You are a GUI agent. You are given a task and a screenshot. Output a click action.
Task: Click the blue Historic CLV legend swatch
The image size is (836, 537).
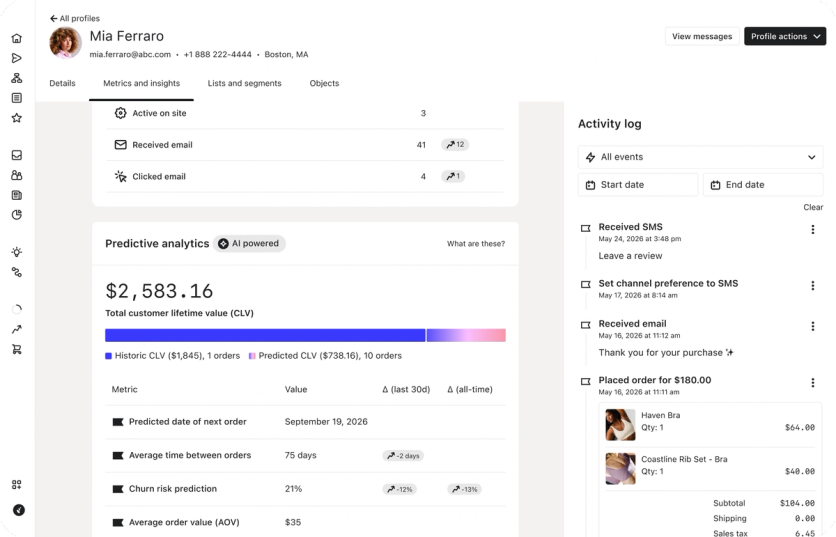pos(108,356)
